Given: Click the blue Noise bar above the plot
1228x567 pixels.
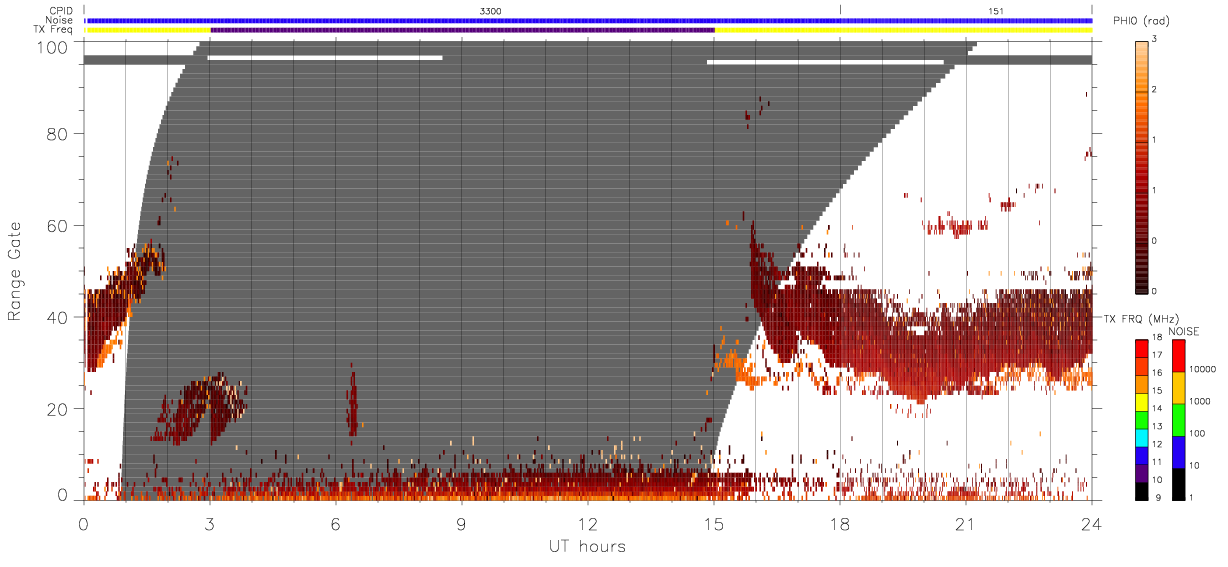Looking at the screenshot, I should (588, 20).
